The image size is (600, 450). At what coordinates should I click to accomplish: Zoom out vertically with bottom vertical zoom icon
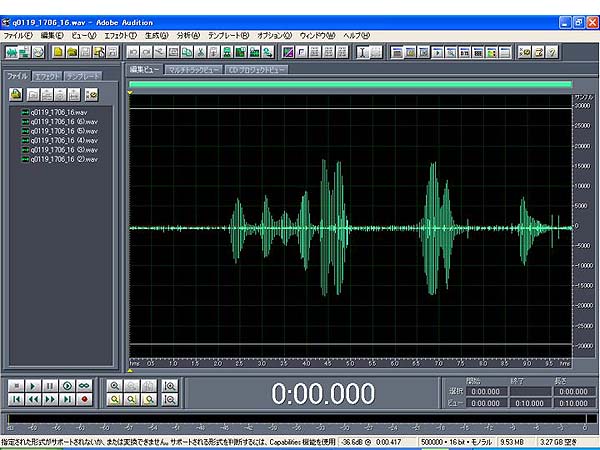point(170,399)
